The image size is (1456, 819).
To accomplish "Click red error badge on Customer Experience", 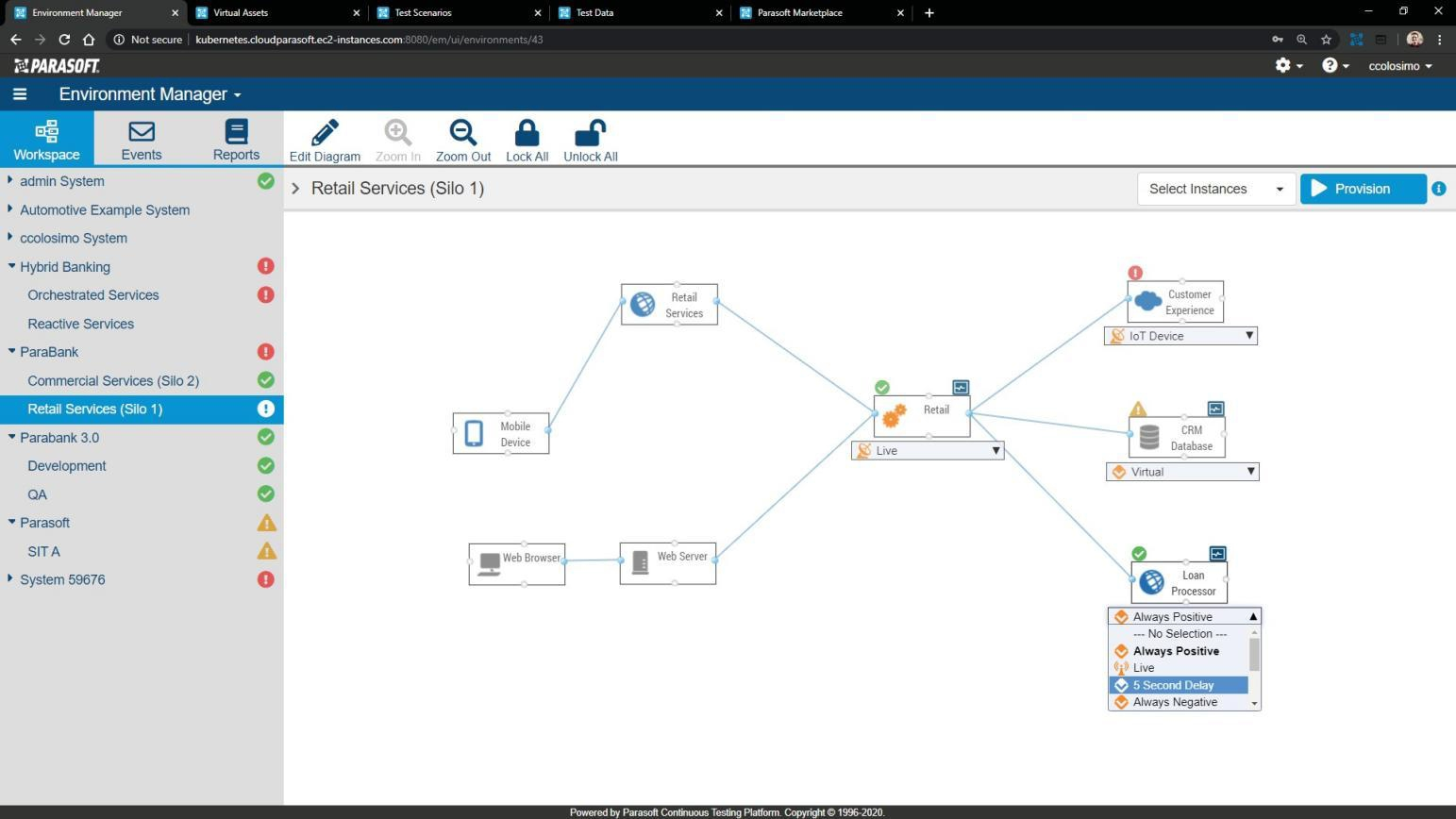I will point(1135,273).
